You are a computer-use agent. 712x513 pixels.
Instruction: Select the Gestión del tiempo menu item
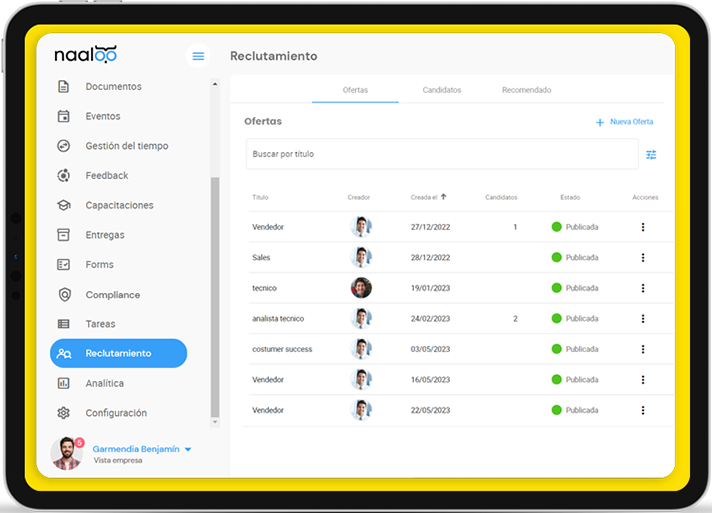pos(127,146)
